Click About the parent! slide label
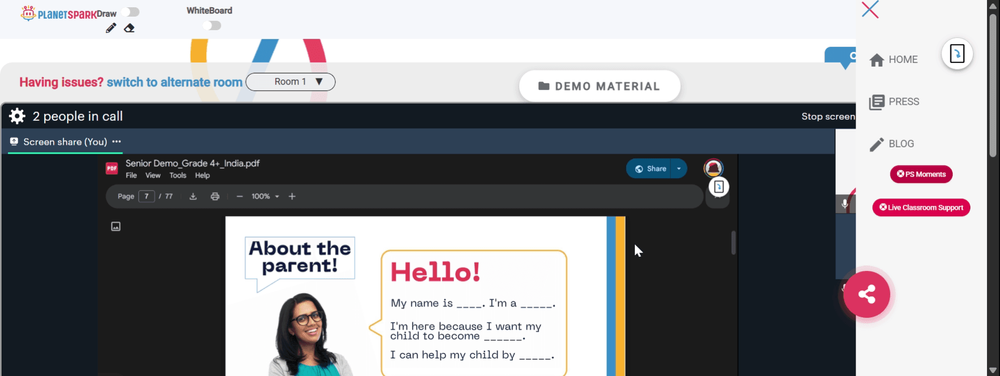This screenshot has width=1000, height=376. (x=300, y=257)
